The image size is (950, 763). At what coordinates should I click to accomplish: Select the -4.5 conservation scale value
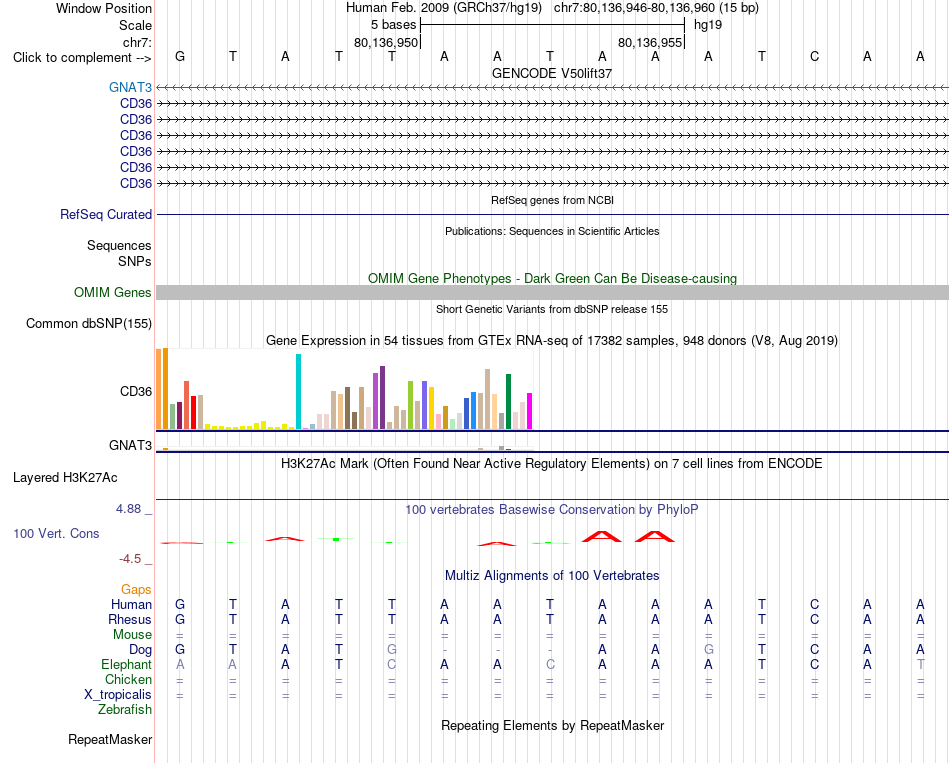pyautogui.click(x=130, y=559)
